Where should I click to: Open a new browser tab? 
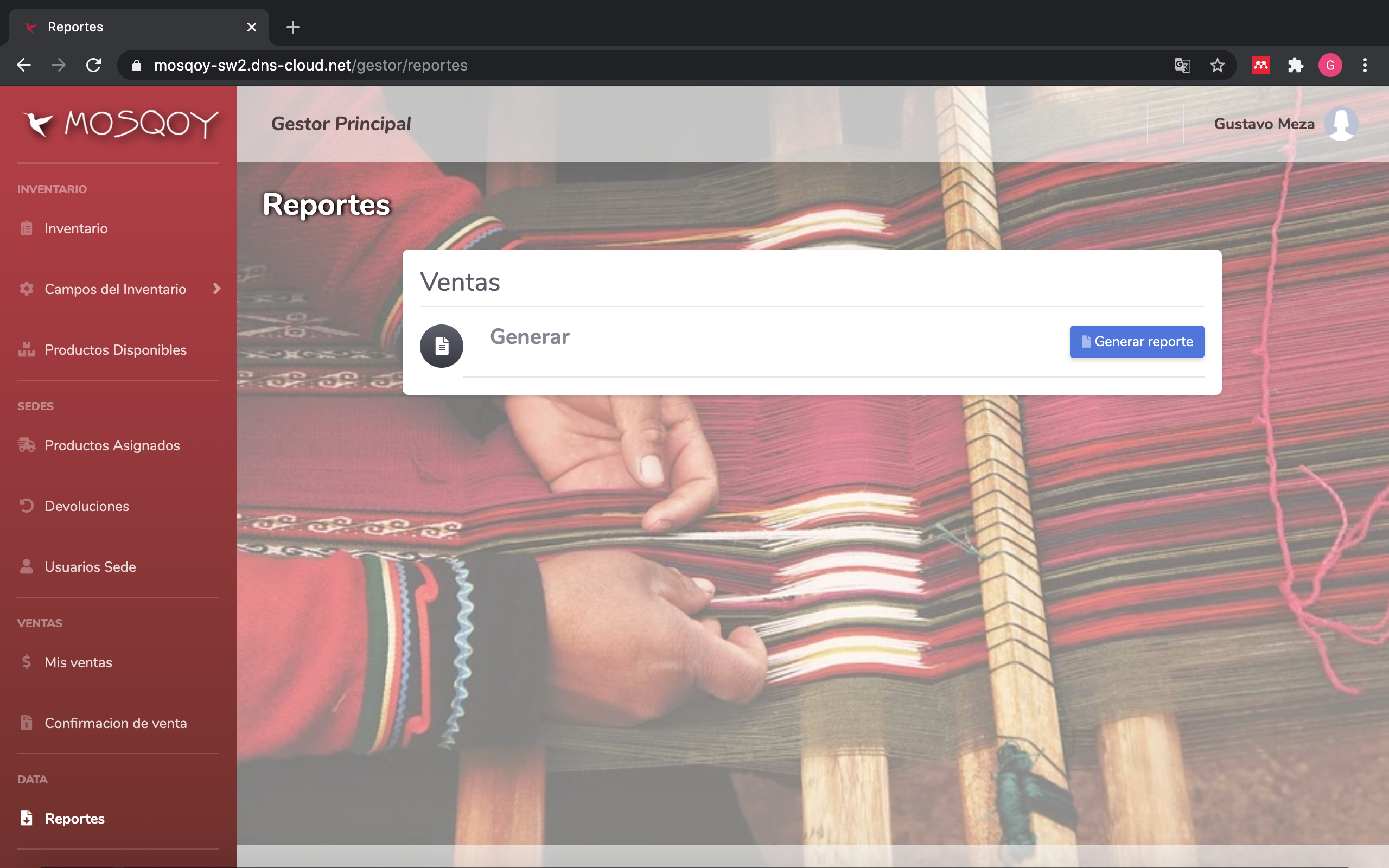click(x=293, y=27)
